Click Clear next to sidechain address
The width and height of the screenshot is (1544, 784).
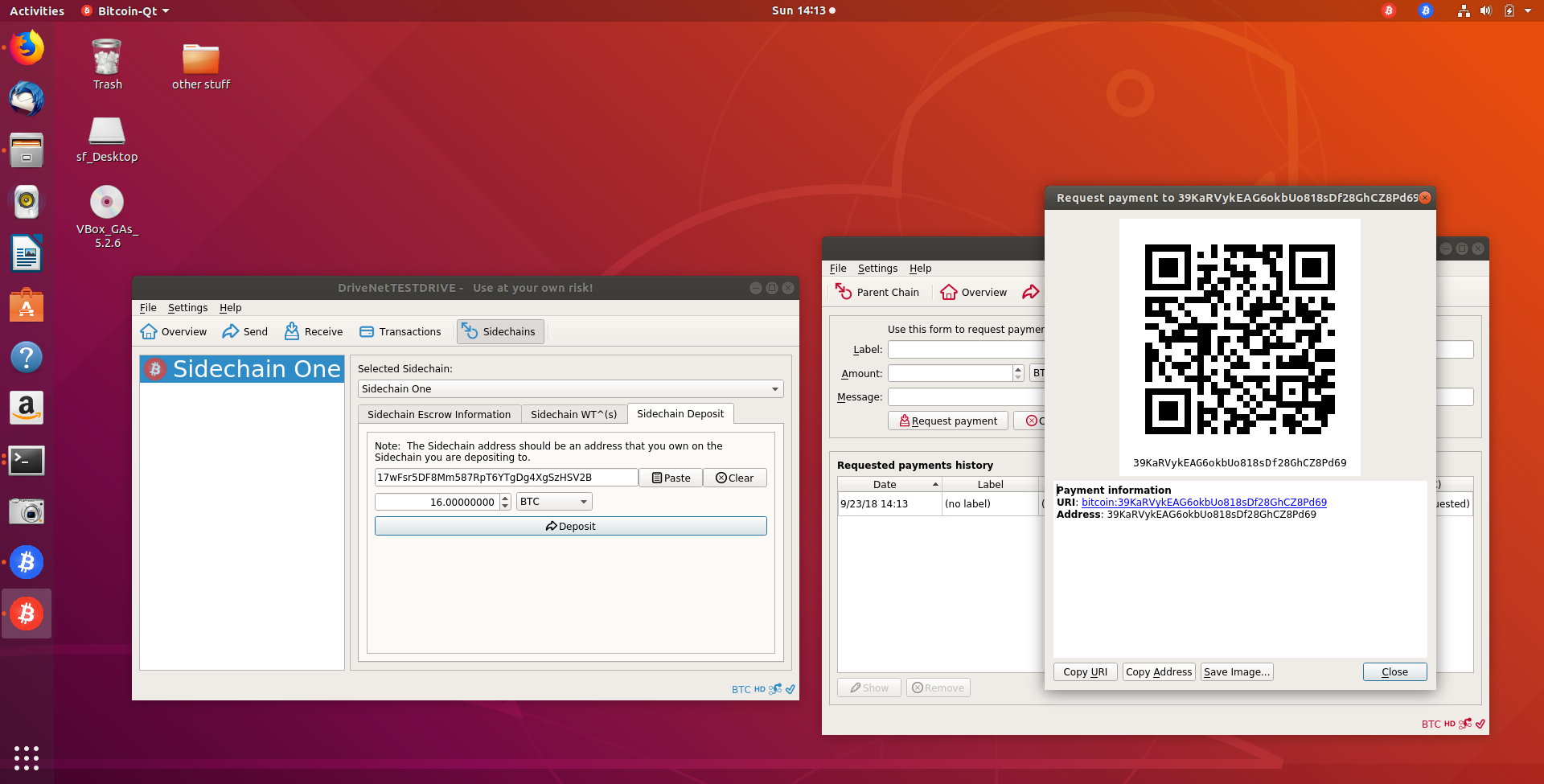(735, 478)
